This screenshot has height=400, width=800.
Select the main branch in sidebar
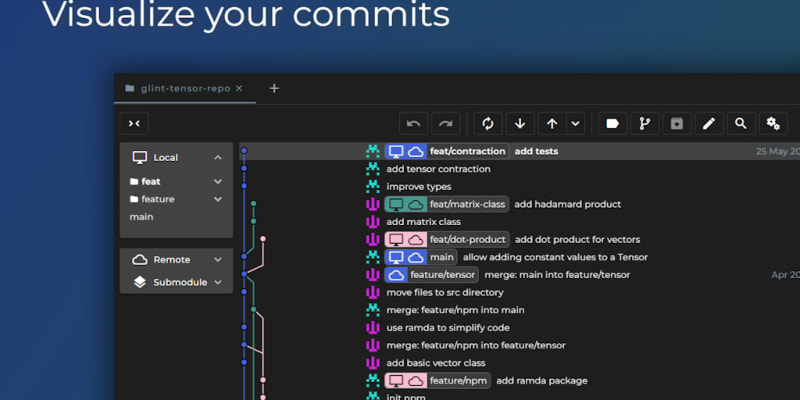(x=141, y=217)
